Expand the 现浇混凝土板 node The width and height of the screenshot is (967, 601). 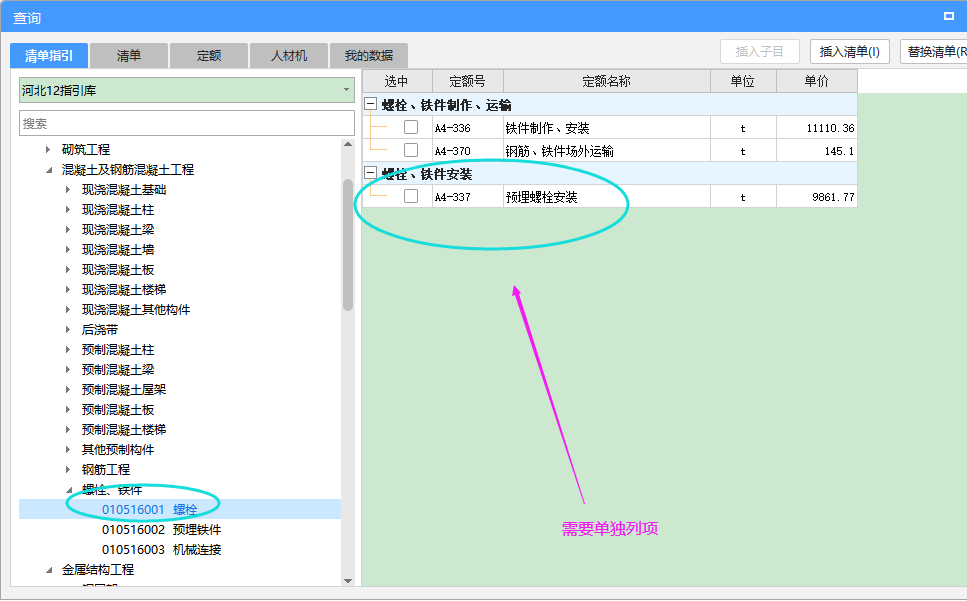(x=68, y=269)
